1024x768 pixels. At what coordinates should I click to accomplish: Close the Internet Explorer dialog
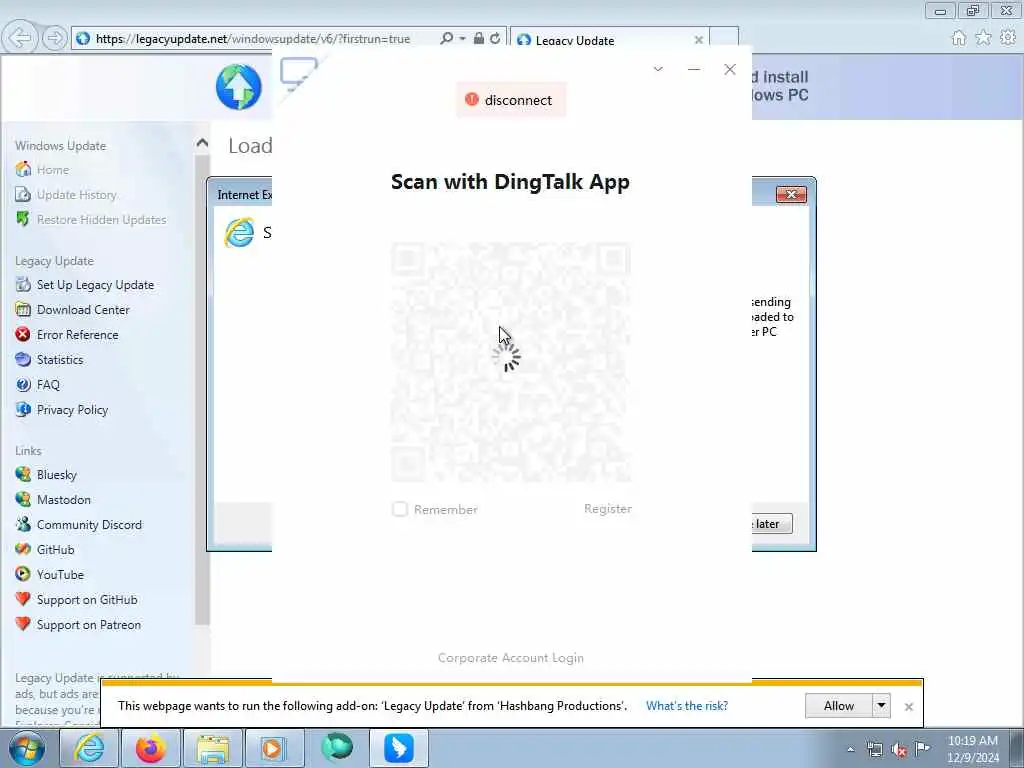791,195
